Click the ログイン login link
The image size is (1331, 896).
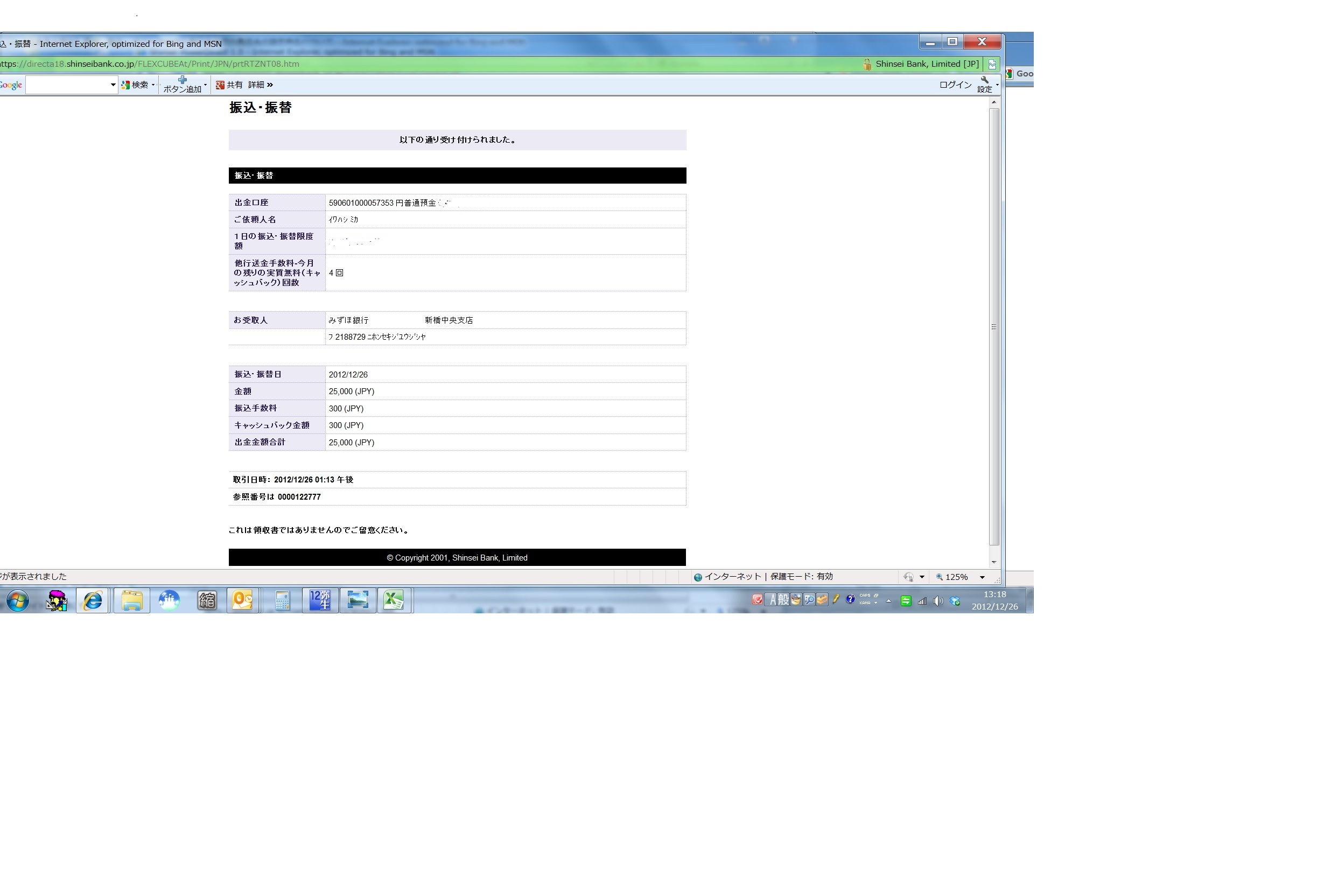tap(955, 85)
